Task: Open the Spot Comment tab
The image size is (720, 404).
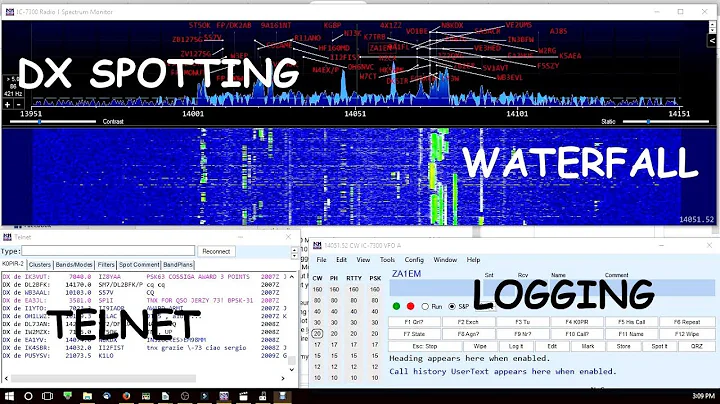Action: tap(139, 265)
